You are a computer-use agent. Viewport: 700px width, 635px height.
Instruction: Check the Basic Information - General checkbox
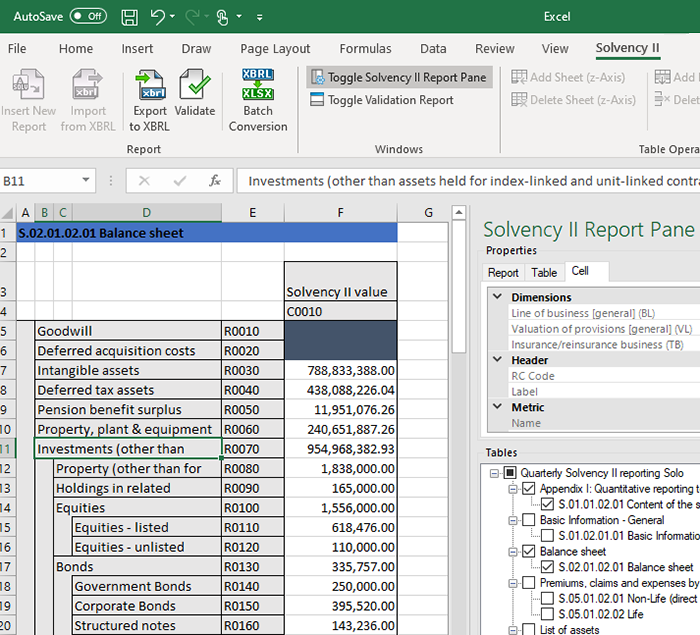click(528, 520)
